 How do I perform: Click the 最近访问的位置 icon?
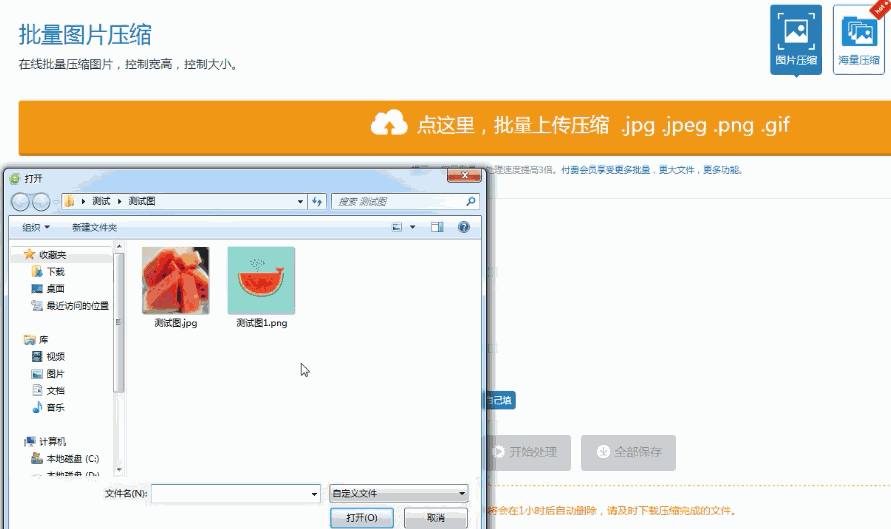pyautogui.click(x=37, y=306)
